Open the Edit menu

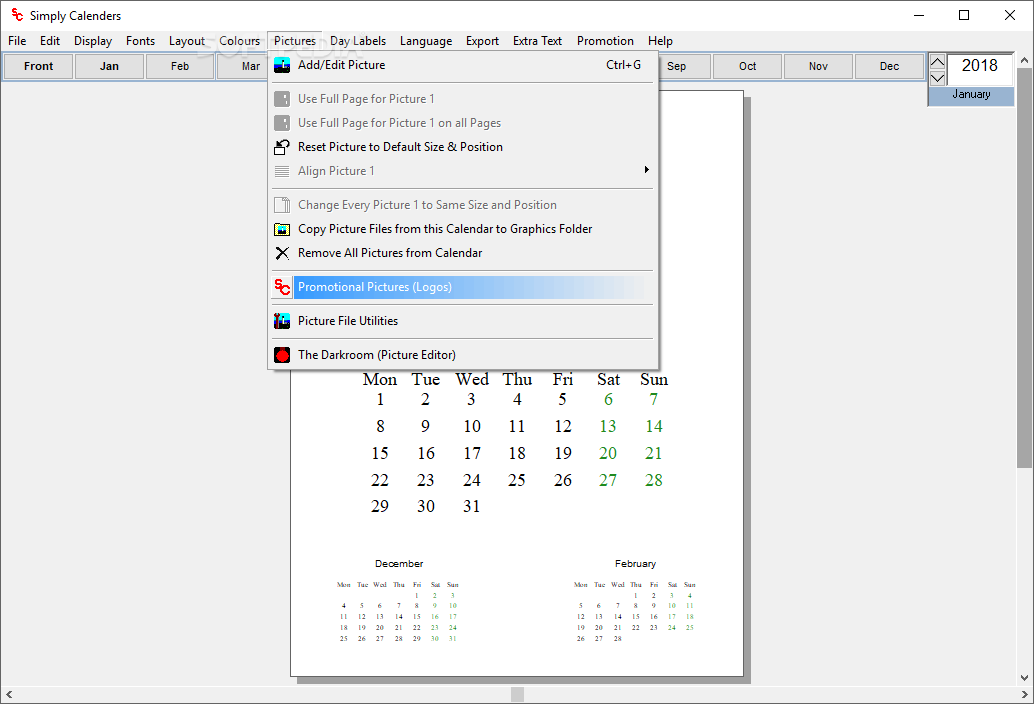(x=49, y=41)
